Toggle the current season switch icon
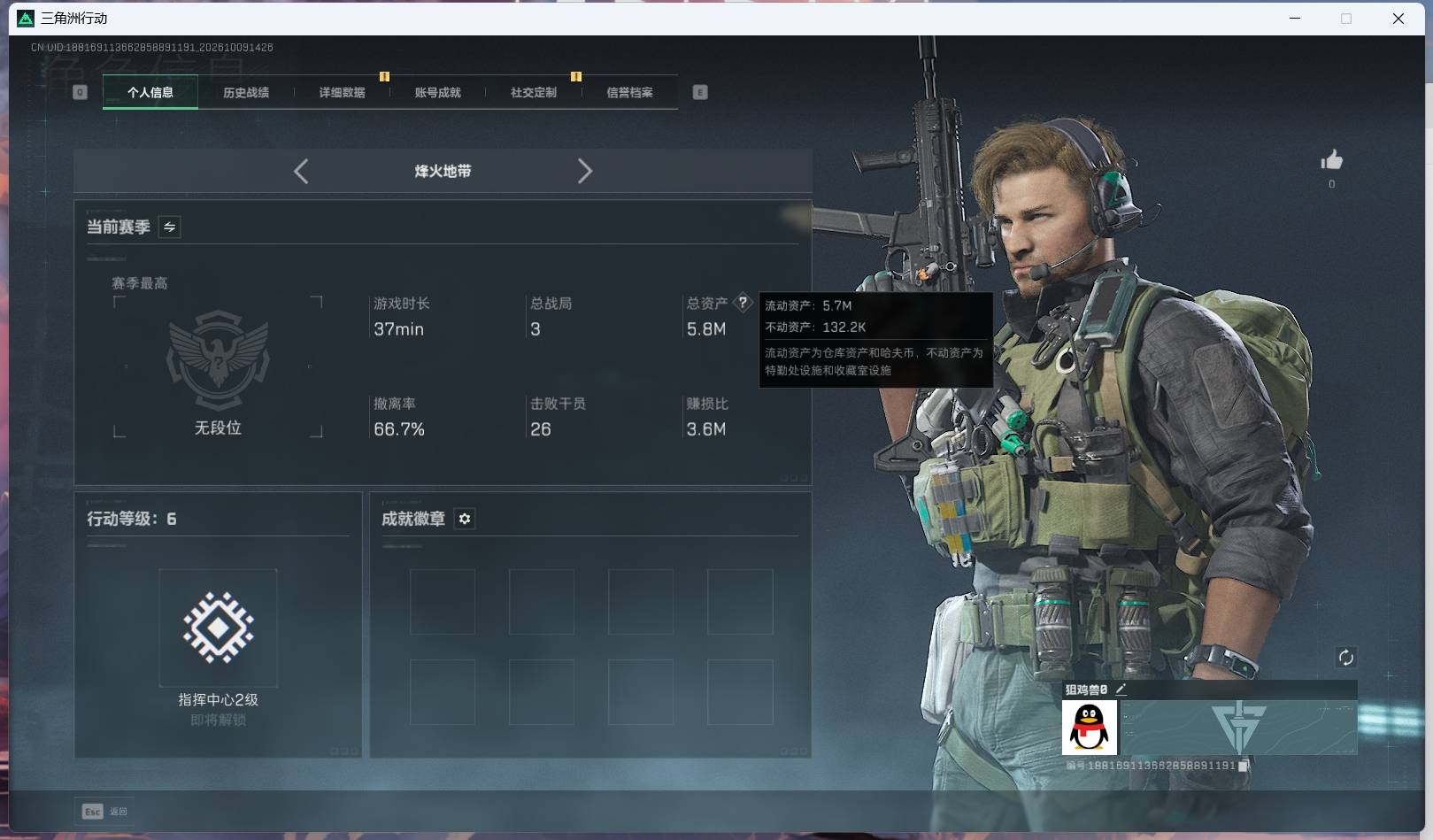Screen dimensions: 1433x840 point(169,227)
